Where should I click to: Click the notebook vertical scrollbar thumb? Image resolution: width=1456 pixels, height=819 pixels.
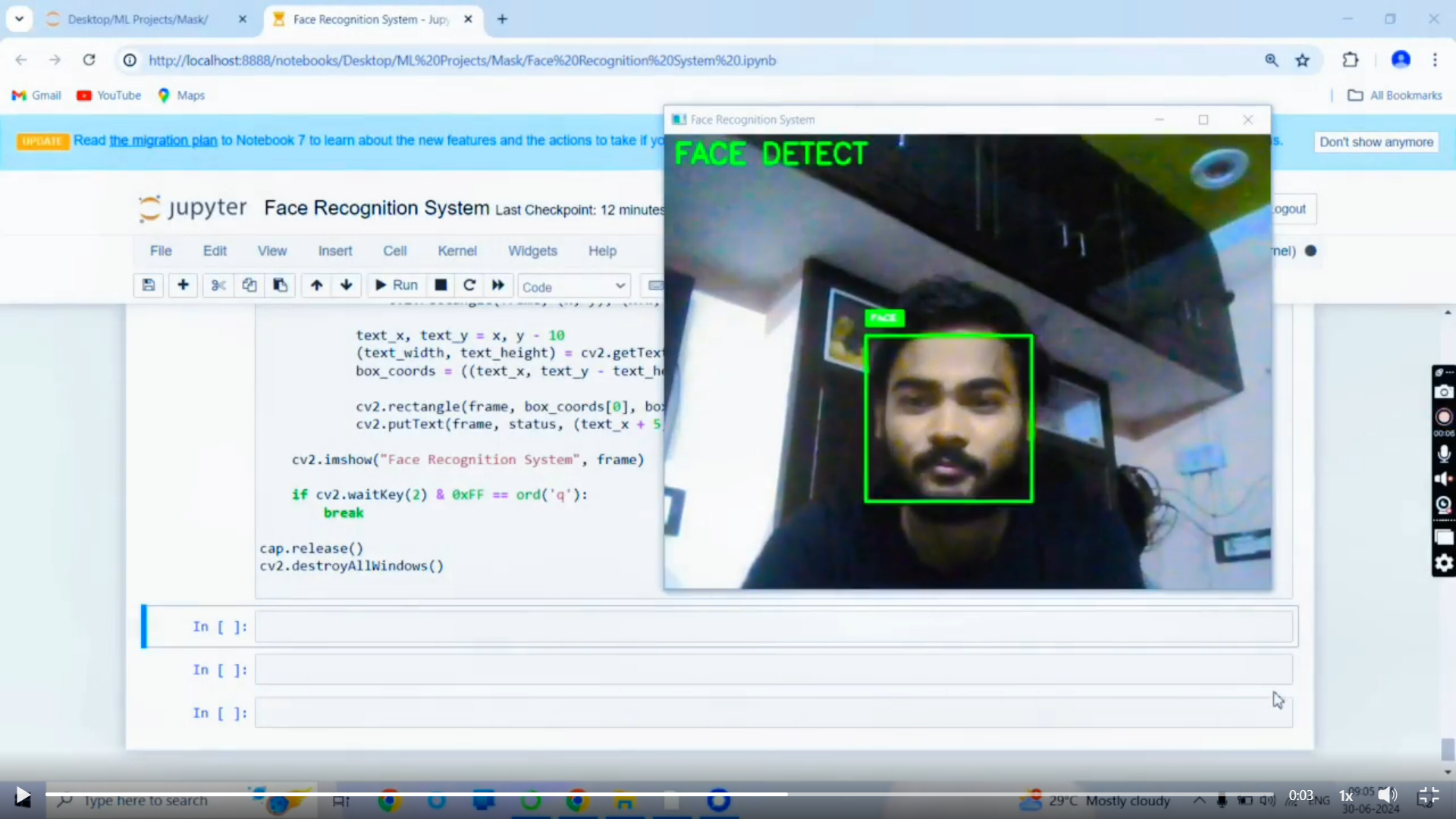point(1448,749)
